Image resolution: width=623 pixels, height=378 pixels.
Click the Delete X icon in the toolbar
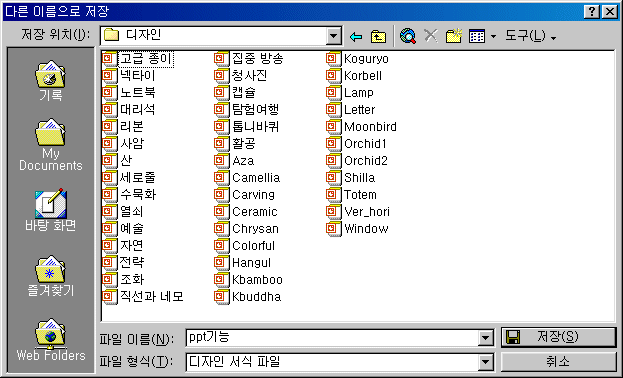431,36
